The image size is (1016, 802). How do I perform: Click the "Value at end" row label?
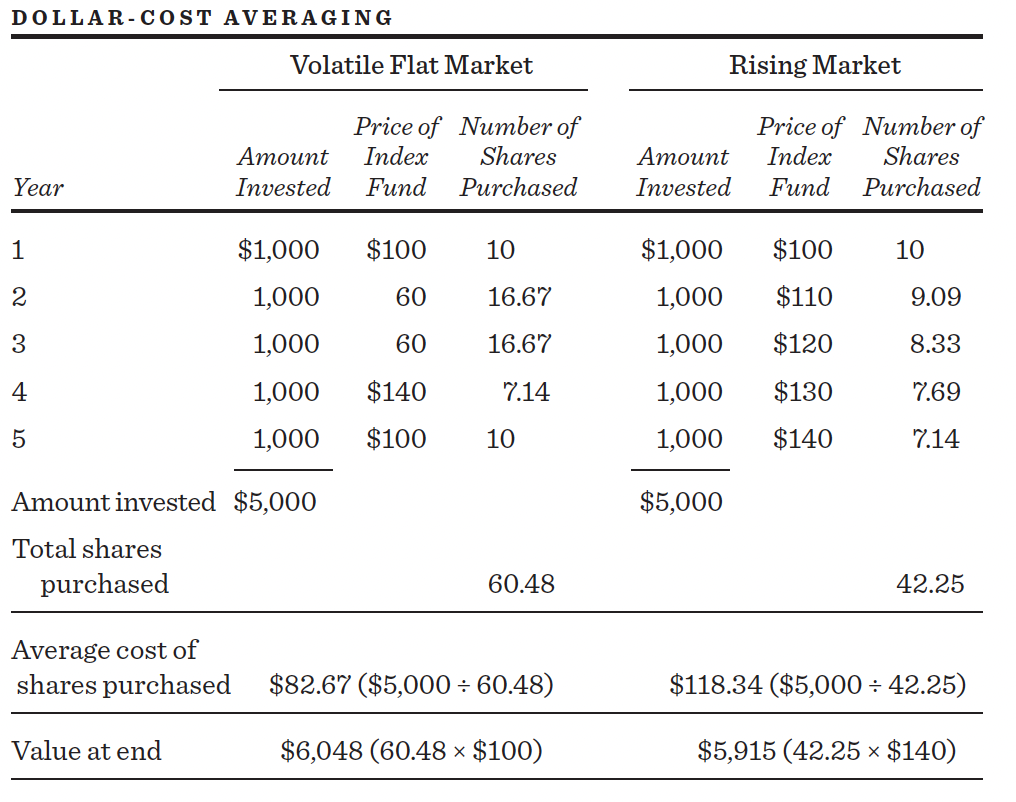tap(86, 751)
